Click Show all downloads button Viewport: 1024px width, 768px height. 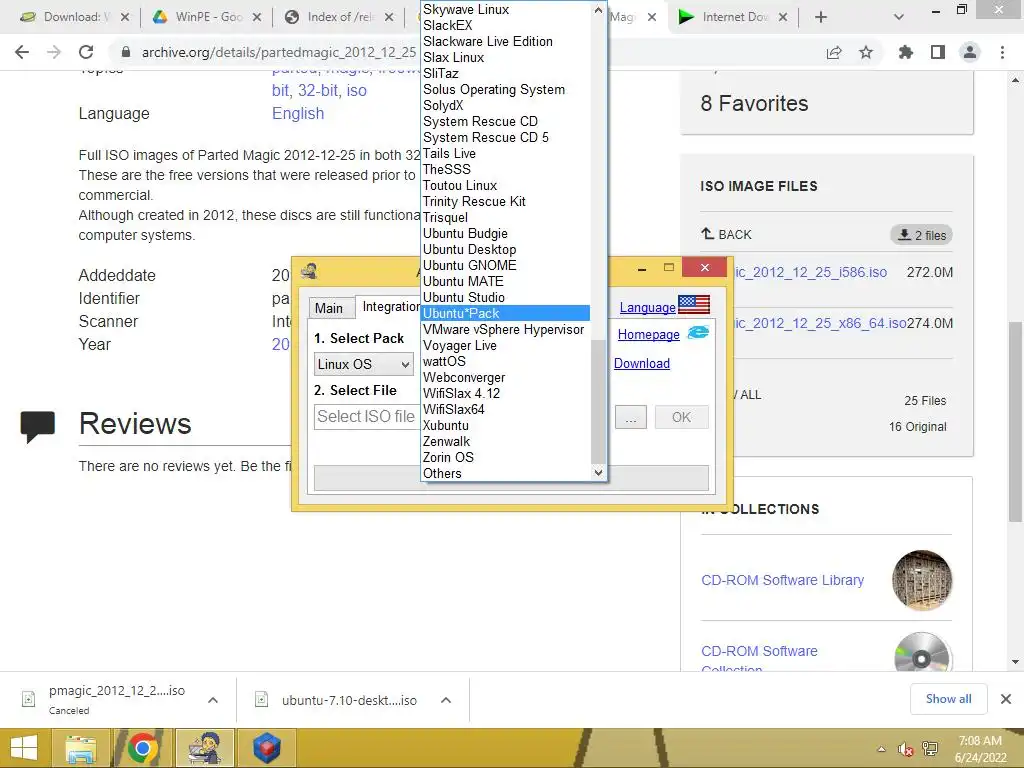(948, 699)
